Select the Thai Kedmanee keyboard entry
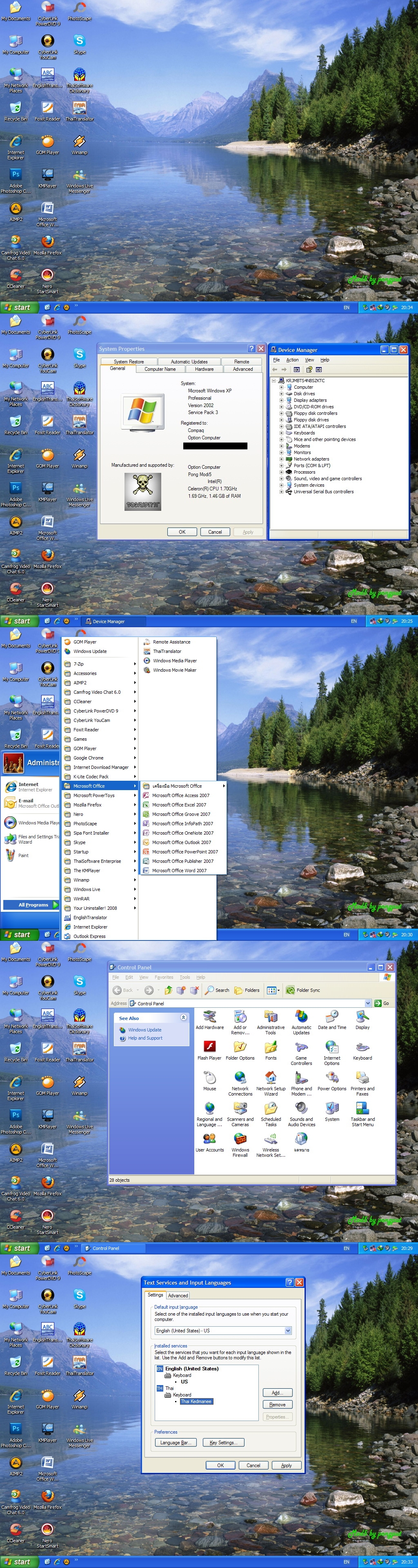 (x=196, y=1401)
